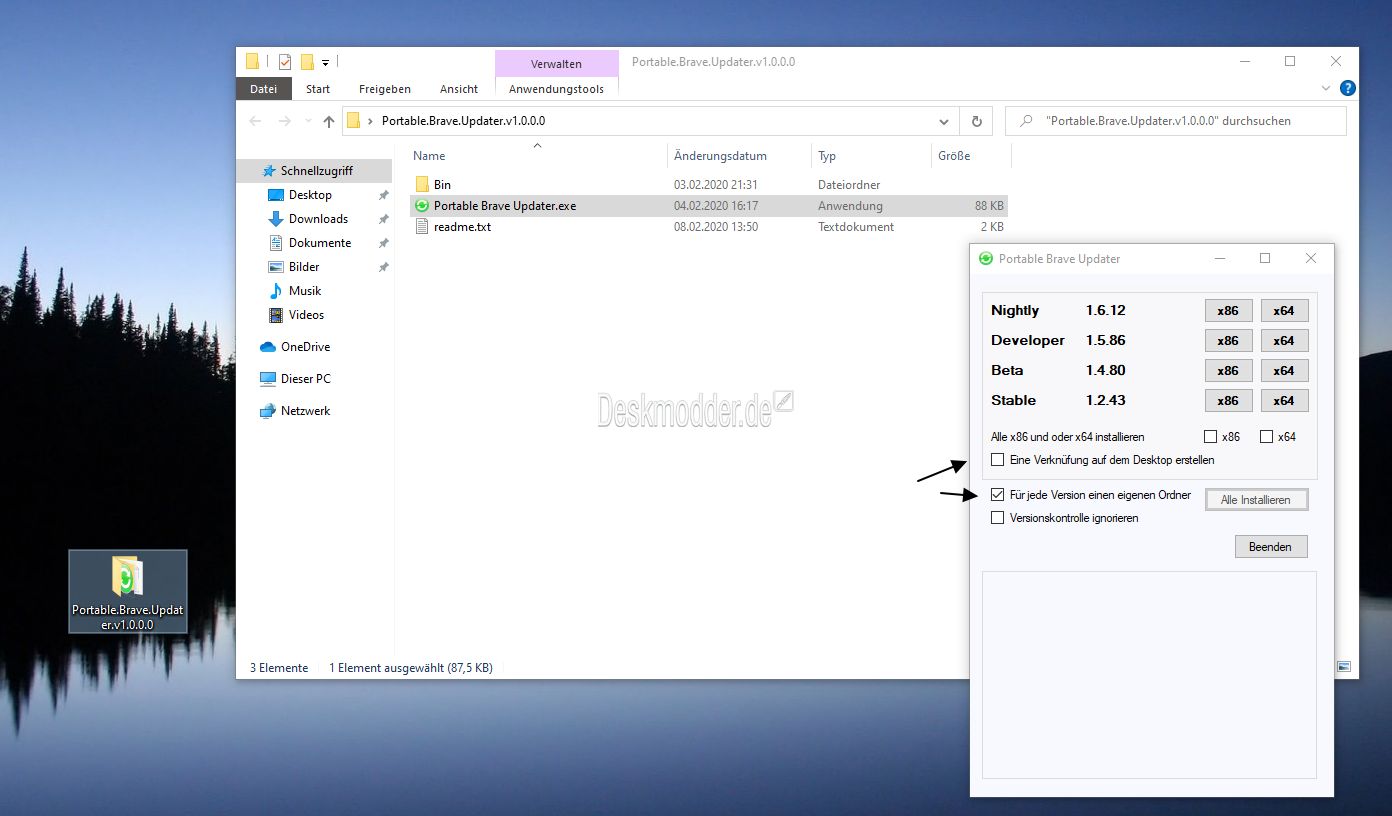The height and width of the screenshot is (816, 1392).
Task: Select the readme.txt document icon
Action: (422, 227)
